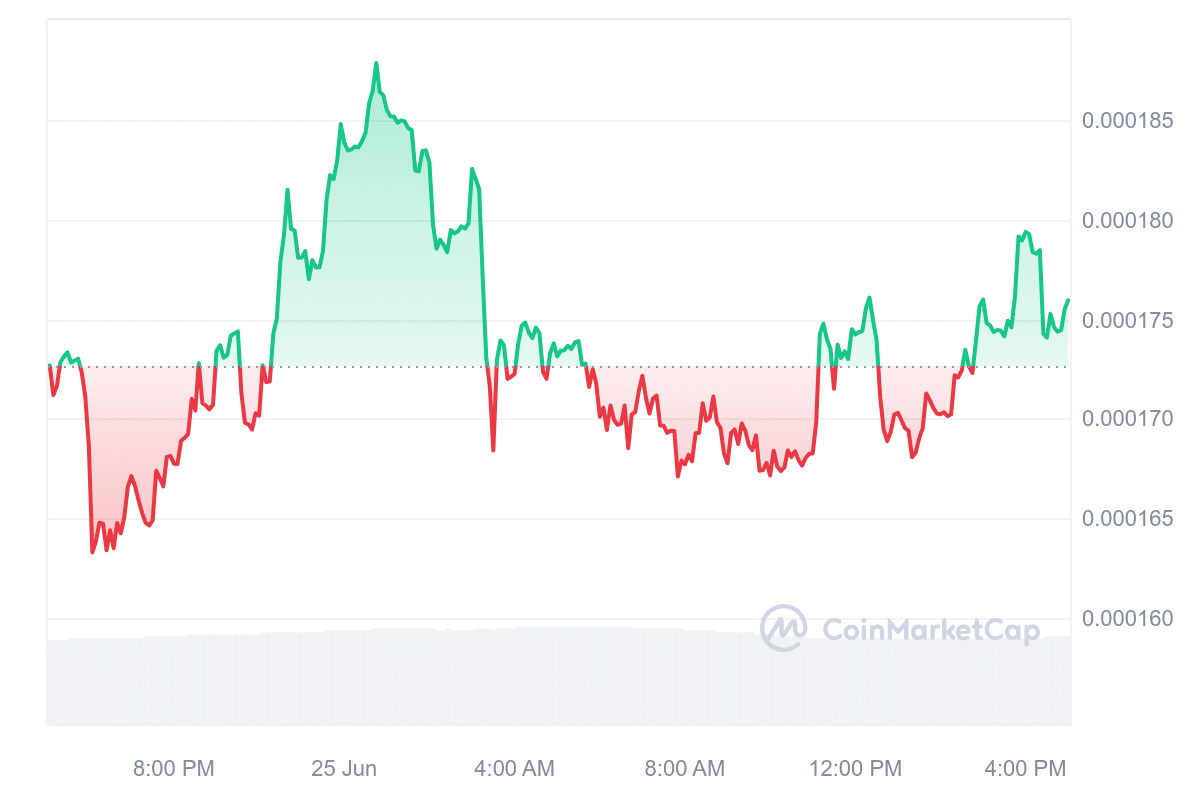The image size is (1200, 800).
Task: Click the lowest red trough of the price line
Action: [92, 552]
